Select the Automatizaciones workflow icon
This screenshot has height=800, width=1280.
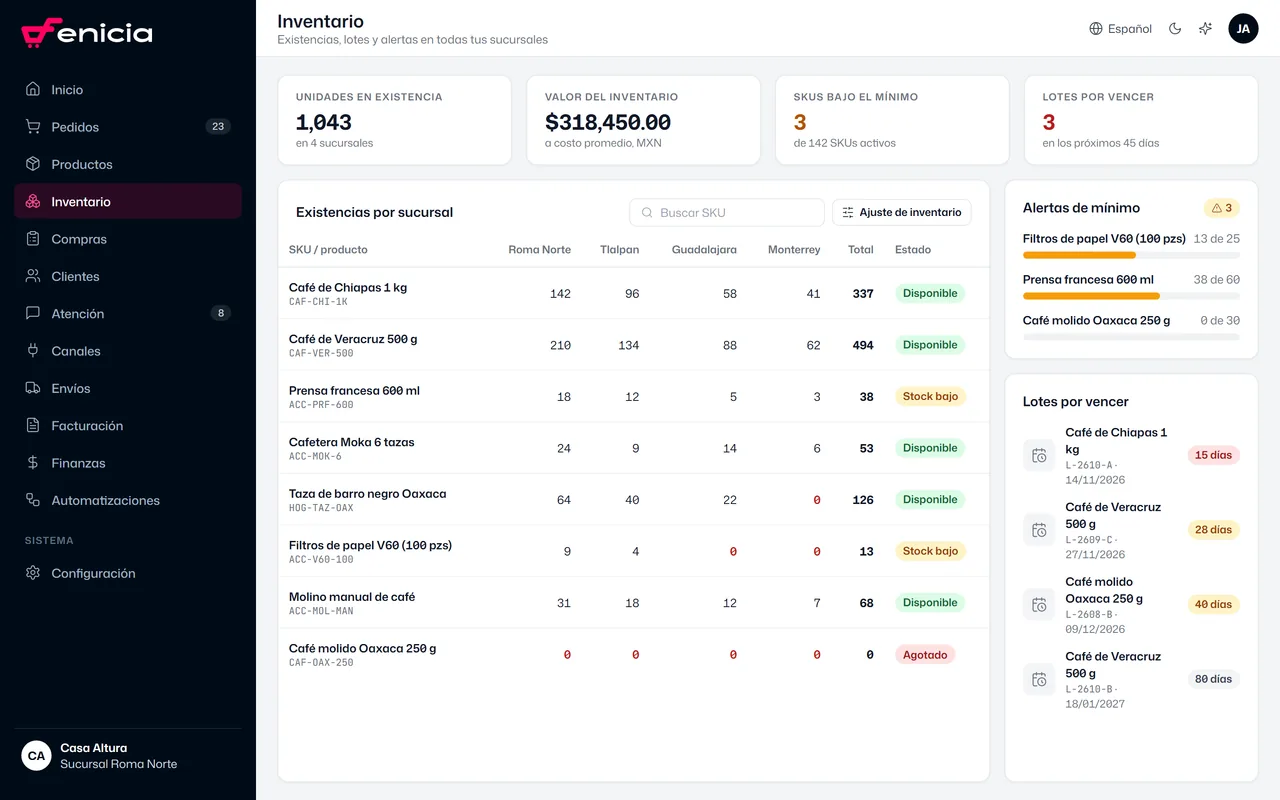coord(33,500)
